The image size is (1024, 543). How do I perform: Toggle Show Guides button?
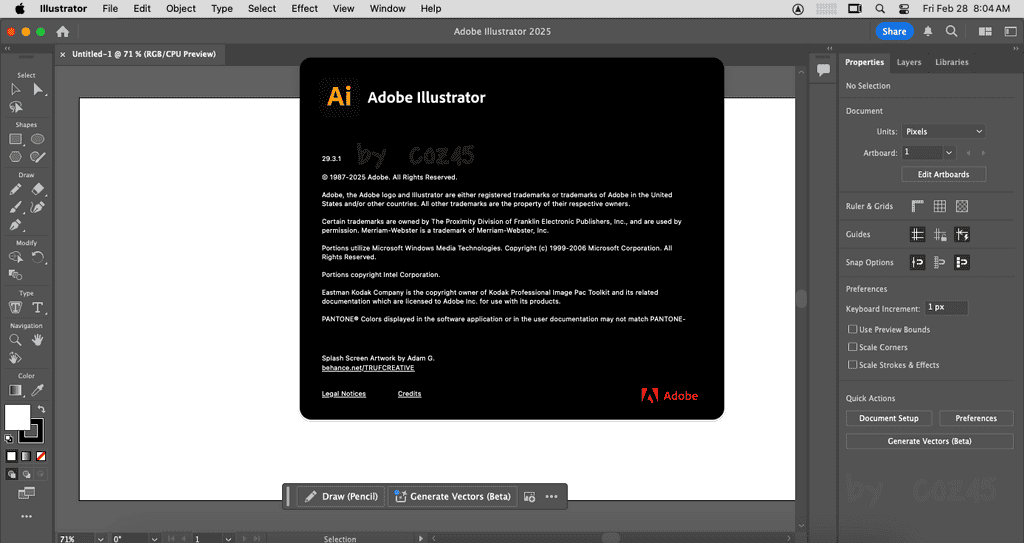[918, 235]
